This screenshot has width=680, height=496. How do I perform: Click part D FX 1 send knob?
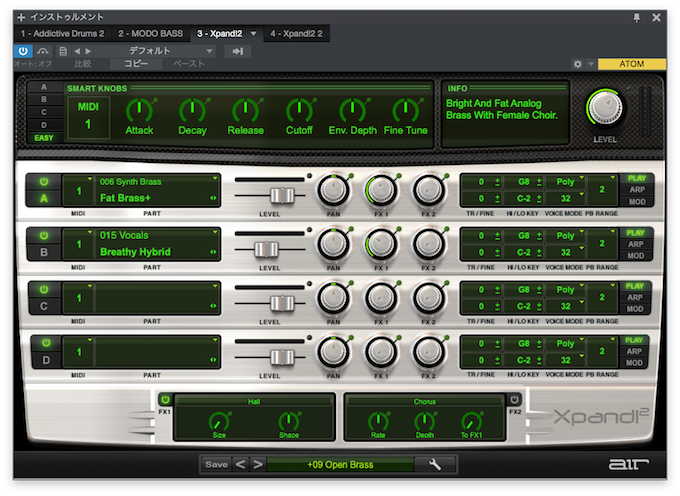381,352
